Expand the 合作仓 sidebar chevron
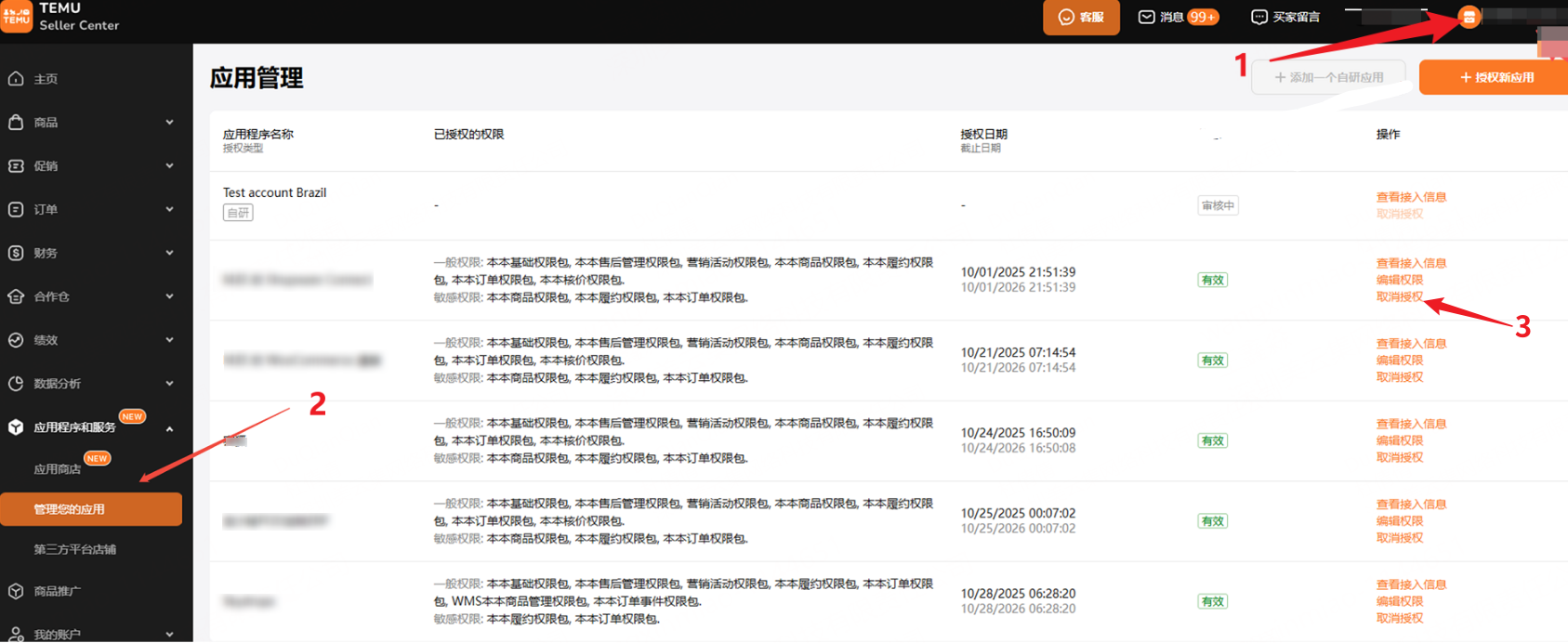 click(169, 296)
